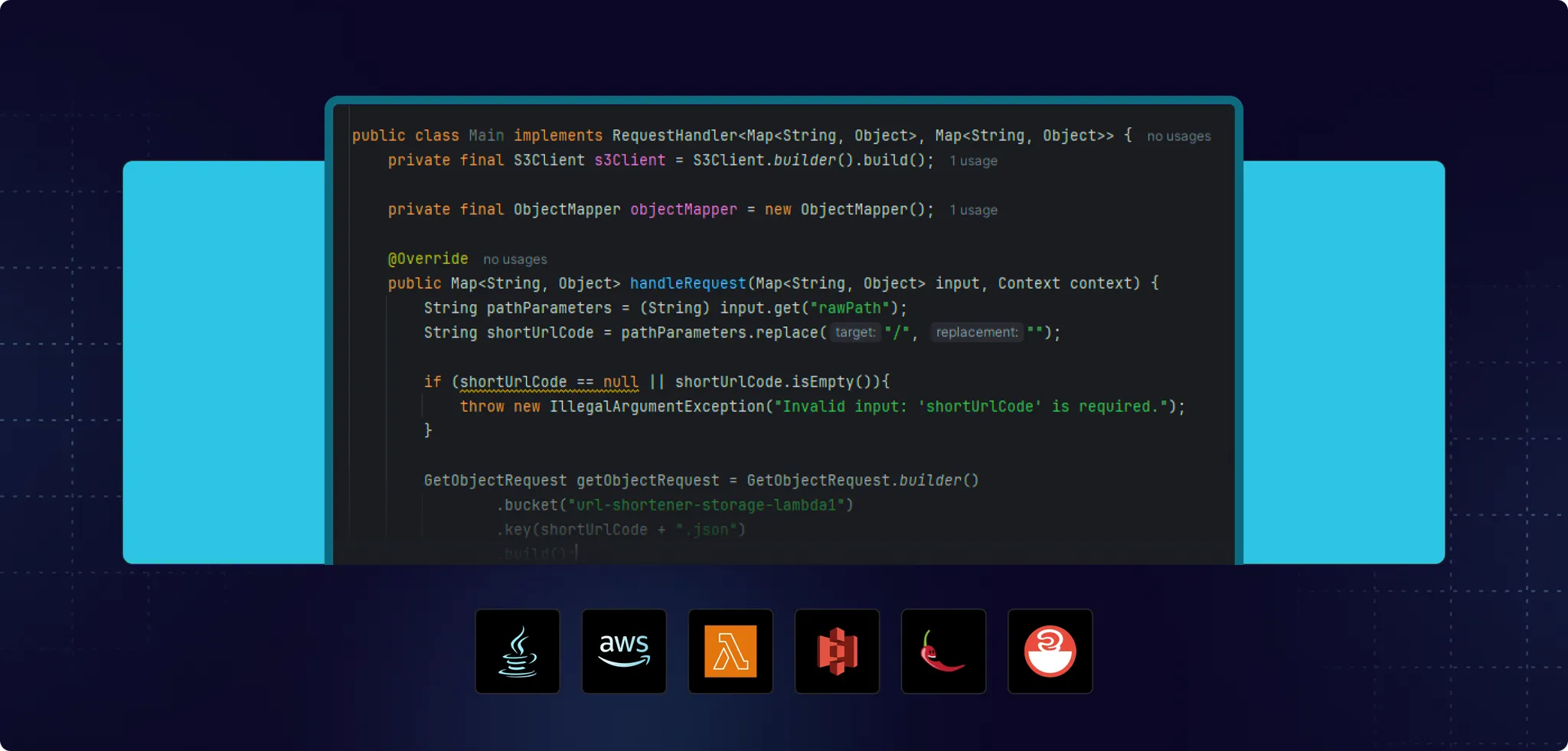The width and height of the screenshot is (1568, 751).
Task: Click the 'no usages' hint after the class declaration
Action: [1178, 136]
